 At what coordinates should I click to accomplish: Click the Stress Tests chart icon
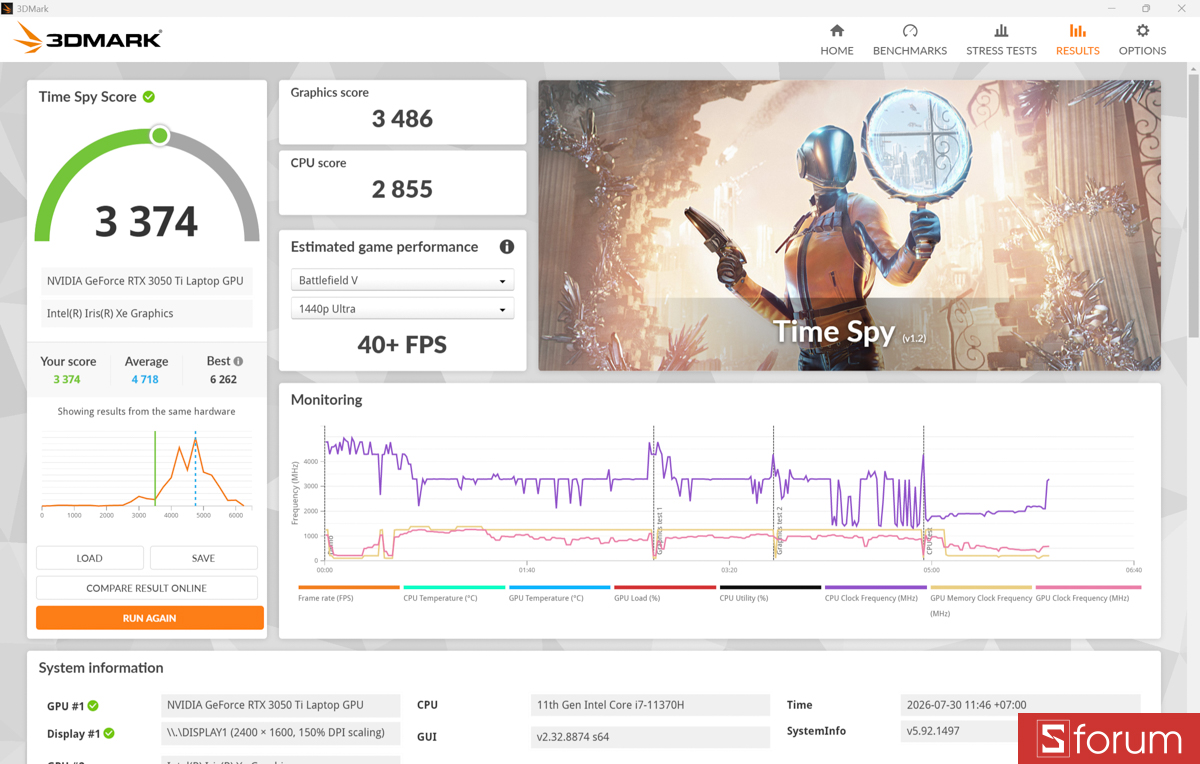point(1001,31)
